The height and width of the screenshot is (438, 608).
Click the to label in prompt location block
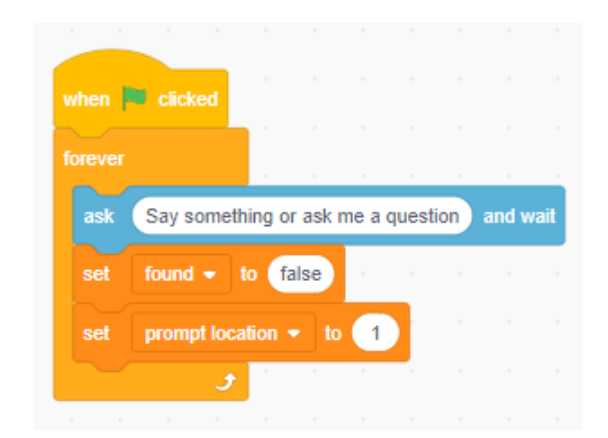(333, 333)
